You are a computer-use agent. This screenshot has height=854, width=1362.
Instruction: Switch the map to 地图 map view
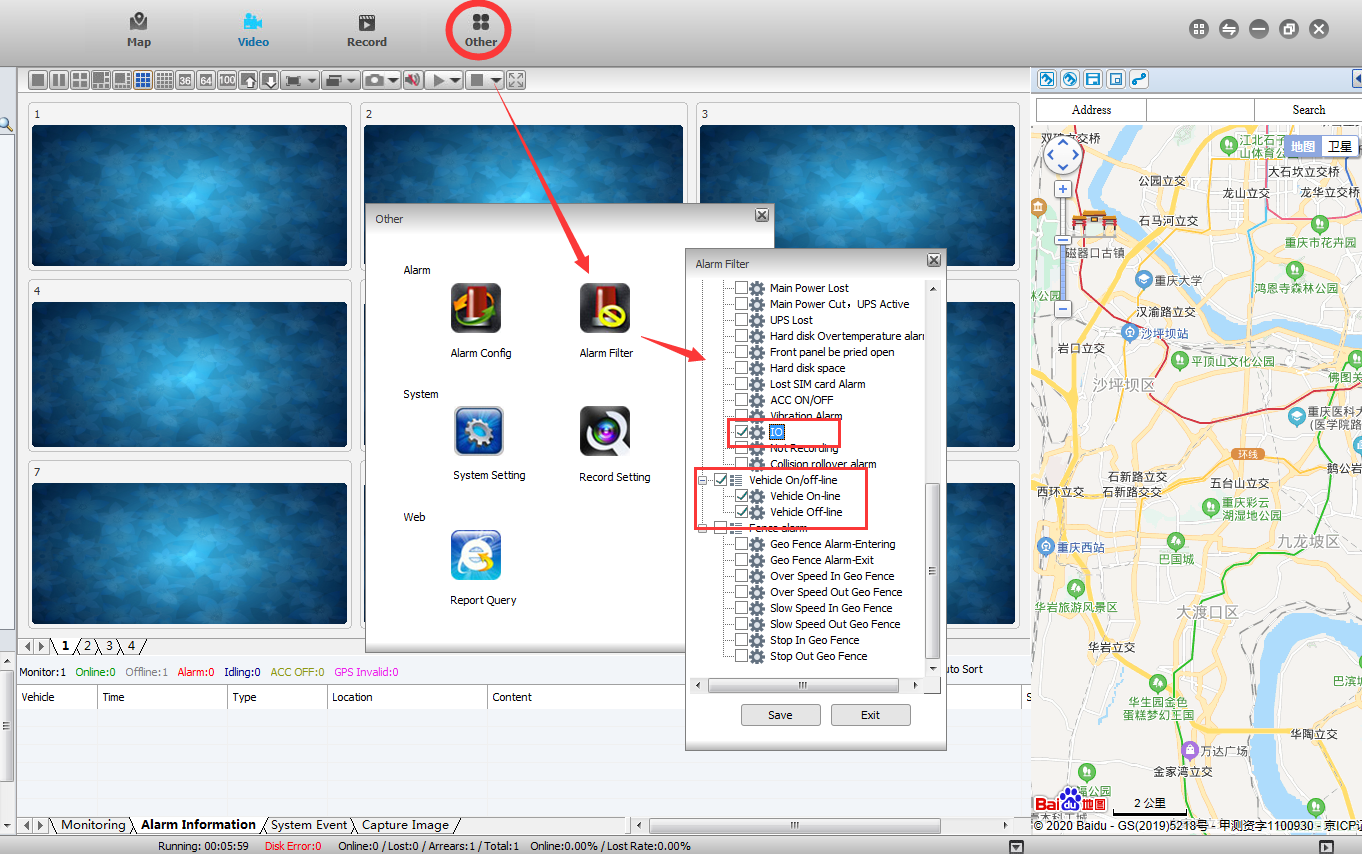tap(1303, 146)
